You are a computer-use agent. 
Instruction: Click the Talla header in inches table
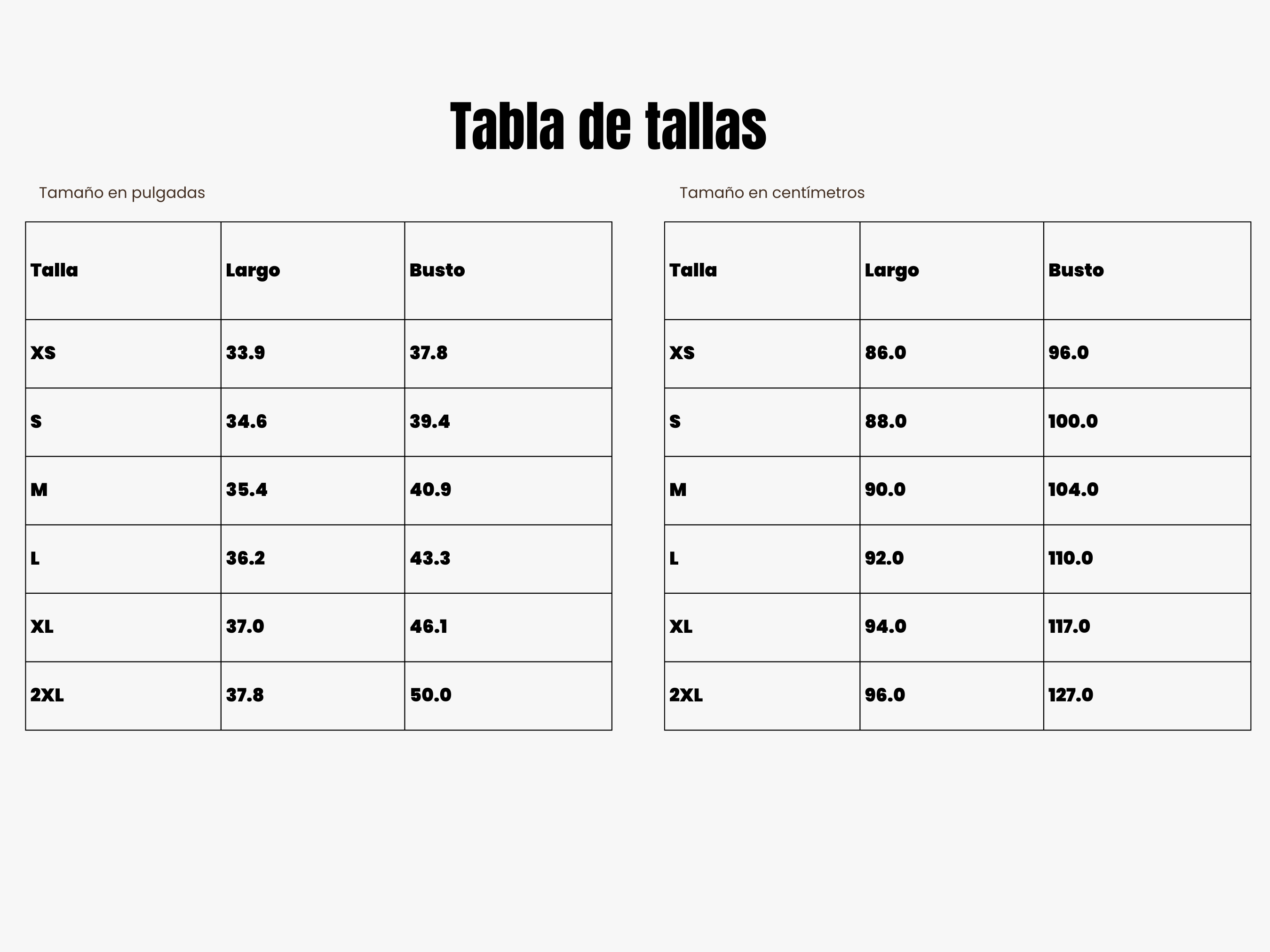point(54,270)
